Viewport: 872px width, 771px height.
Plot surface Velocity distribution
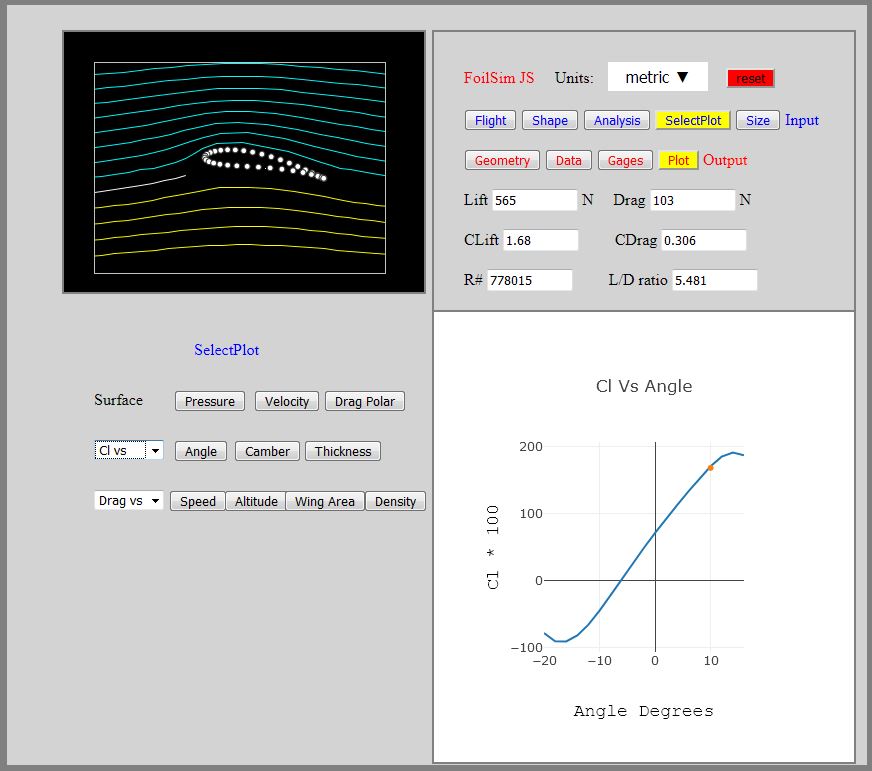click(287, 401)
